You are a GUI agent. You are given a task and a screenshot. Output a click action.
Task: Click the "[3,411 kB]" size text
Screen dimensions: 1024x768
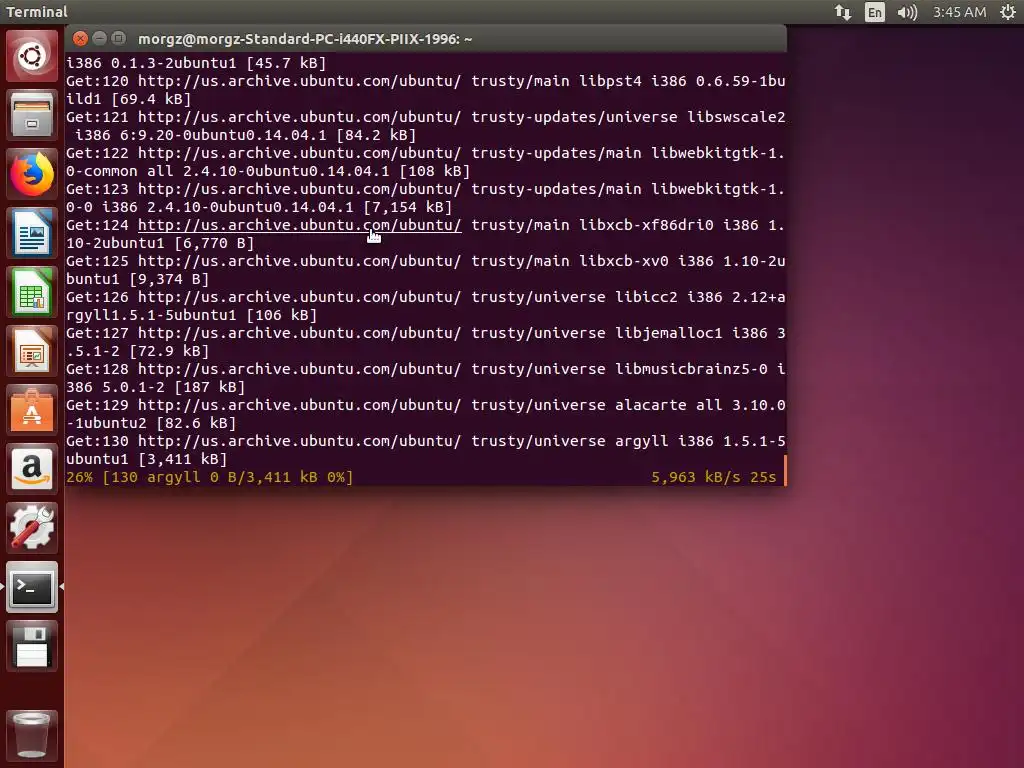pyautogui.click(x=183, y=459)
